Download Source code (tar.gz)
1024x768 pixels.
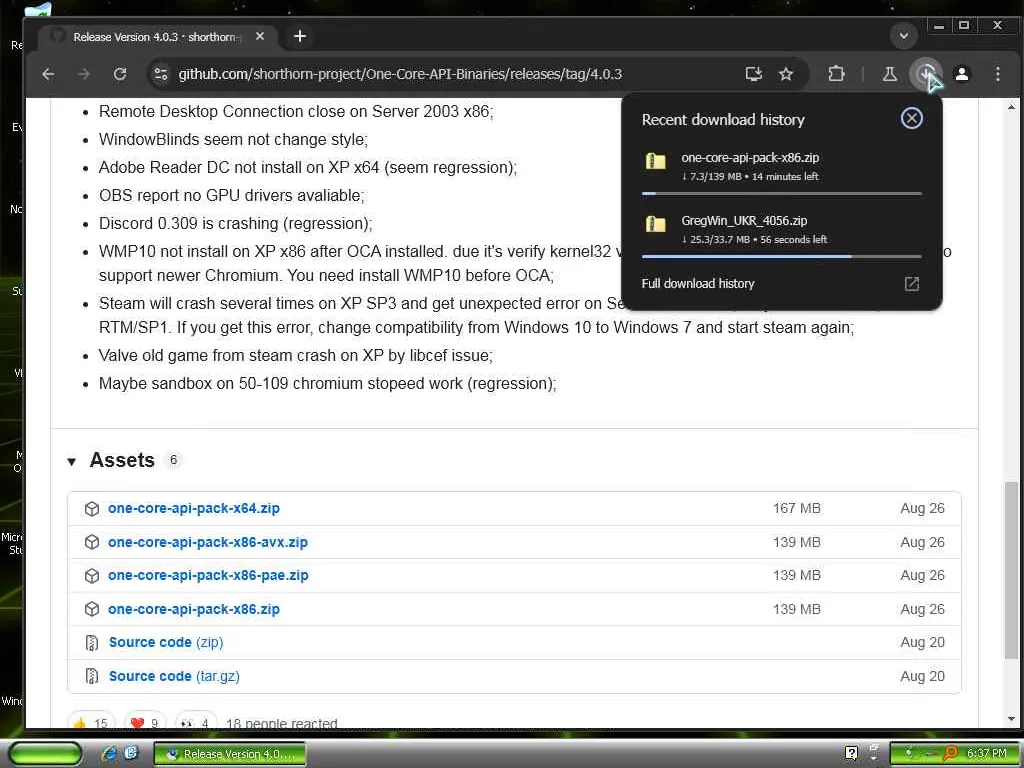(x=174, y=676)
